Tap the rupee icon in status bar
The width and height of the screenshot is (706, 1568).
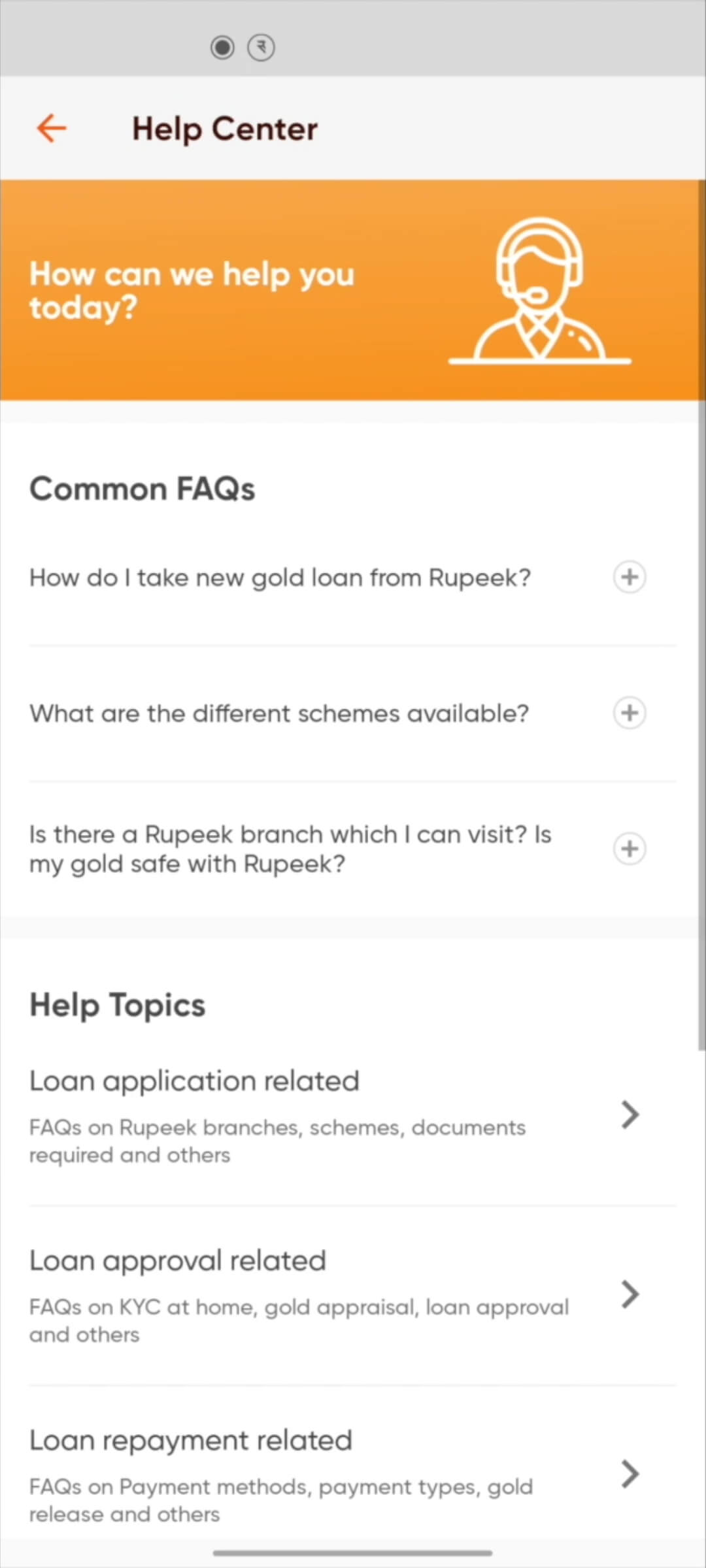click(x=261, y=48)
